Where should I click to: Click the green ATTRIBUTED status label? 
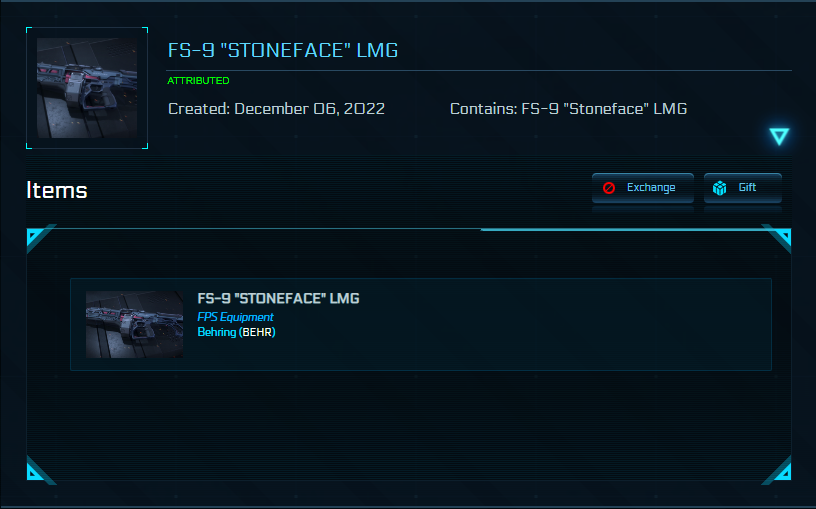pyautogui.click(x=198, y=81)
